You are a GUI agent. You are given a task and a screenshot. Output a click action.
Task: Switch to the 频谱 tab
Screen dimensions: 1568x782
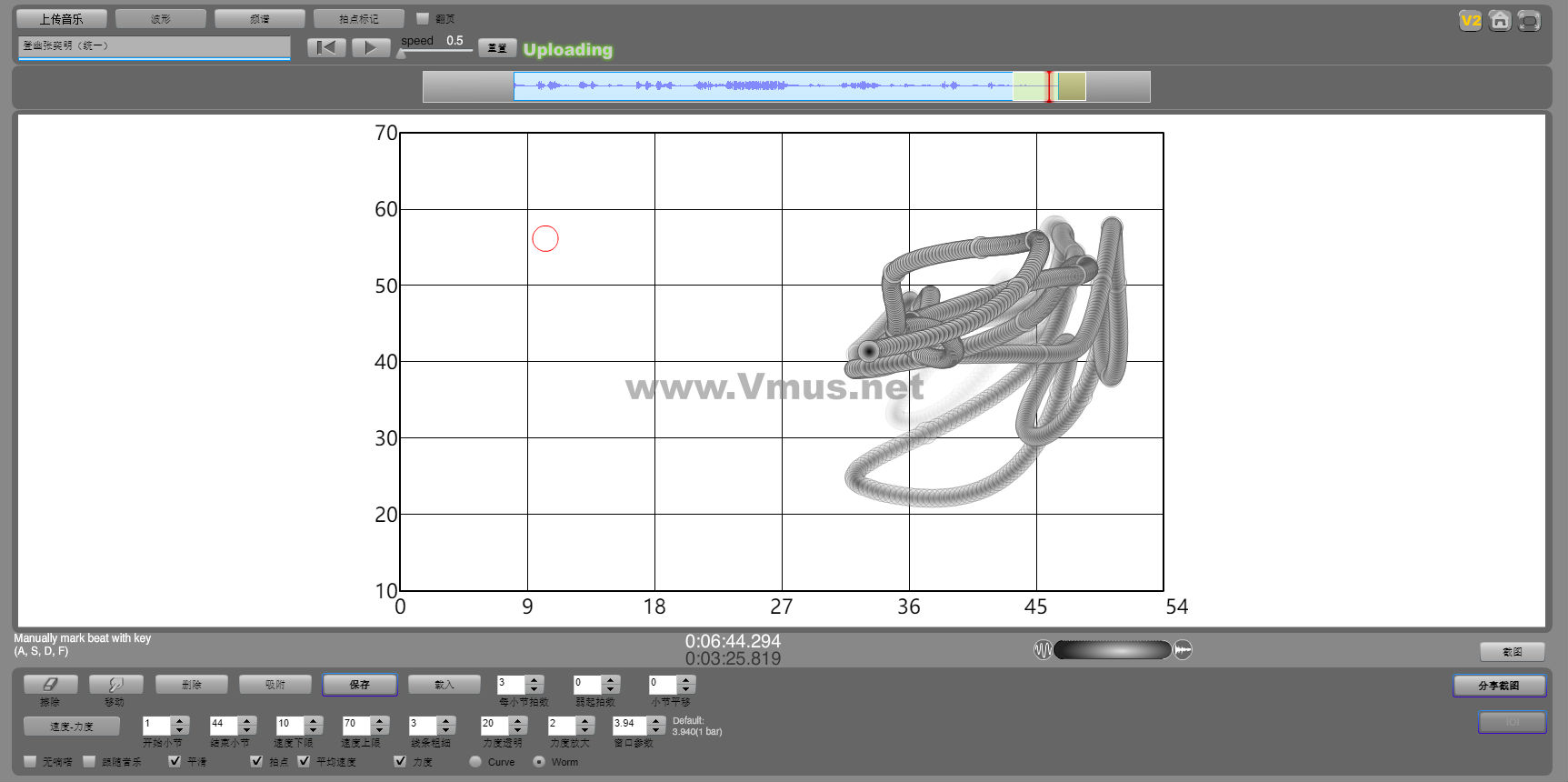pyautogui.click(x=260, y=18)
